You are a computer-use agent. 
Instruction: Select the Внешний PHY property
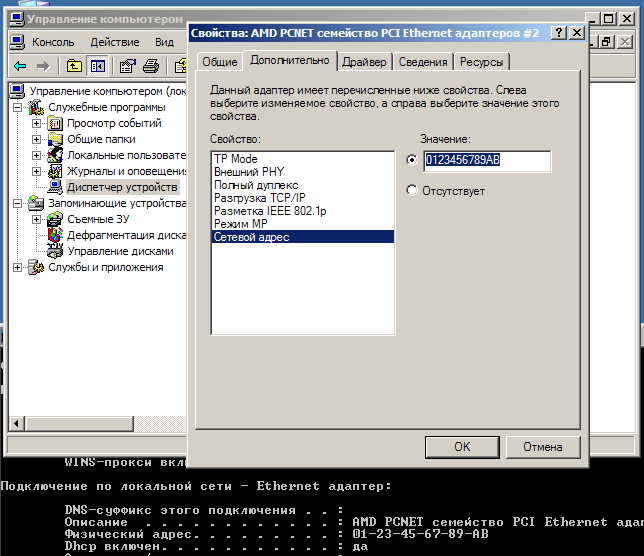[x=303, y=172]
